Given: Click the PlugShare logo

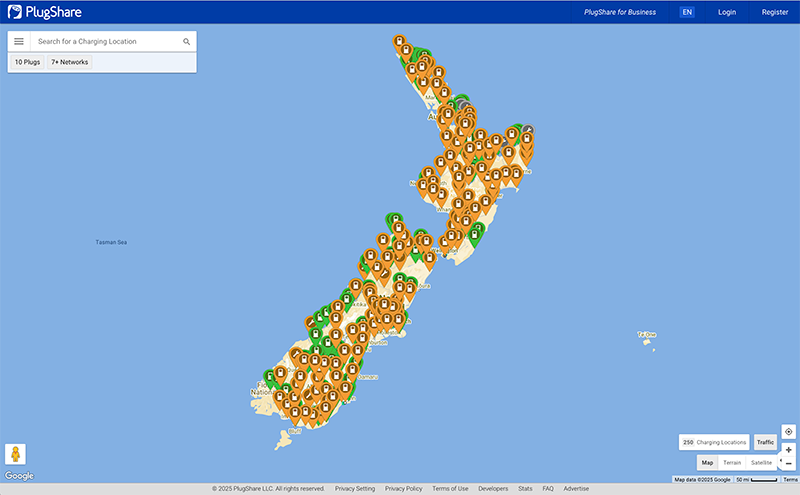Looking at the screenshot, I should click(x=44, y=12).
